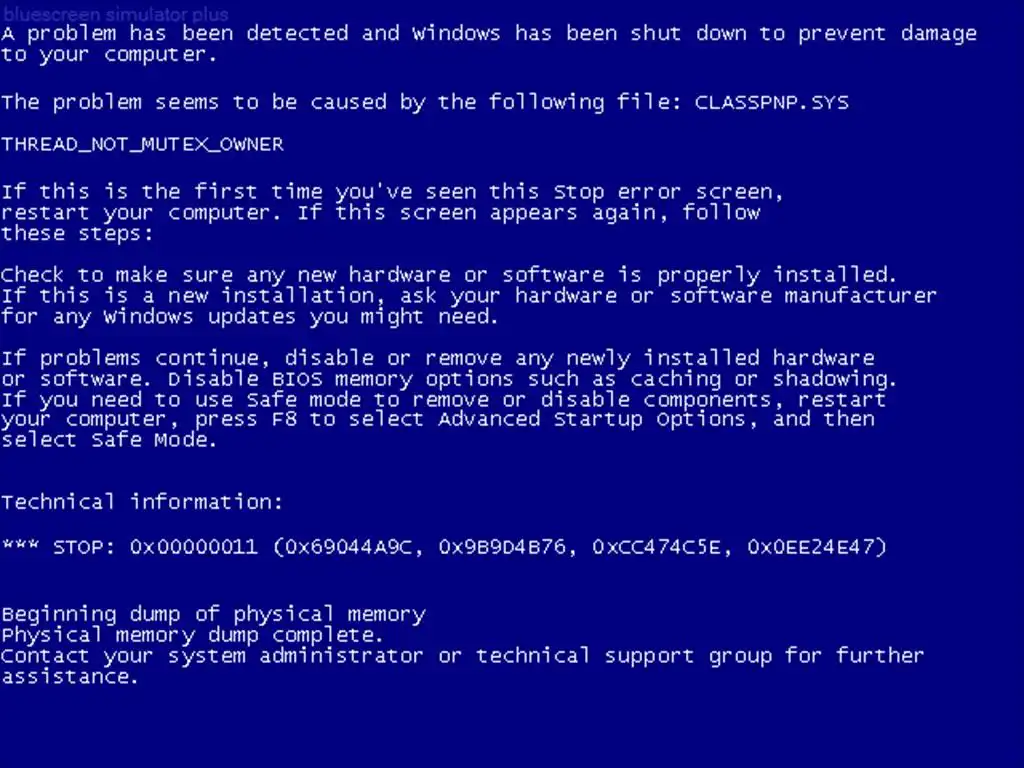Image resolution: width=1024 pixels, height=768 pixels.
Task: Click the STOP code 0x00000011
Action: point(193,546)
